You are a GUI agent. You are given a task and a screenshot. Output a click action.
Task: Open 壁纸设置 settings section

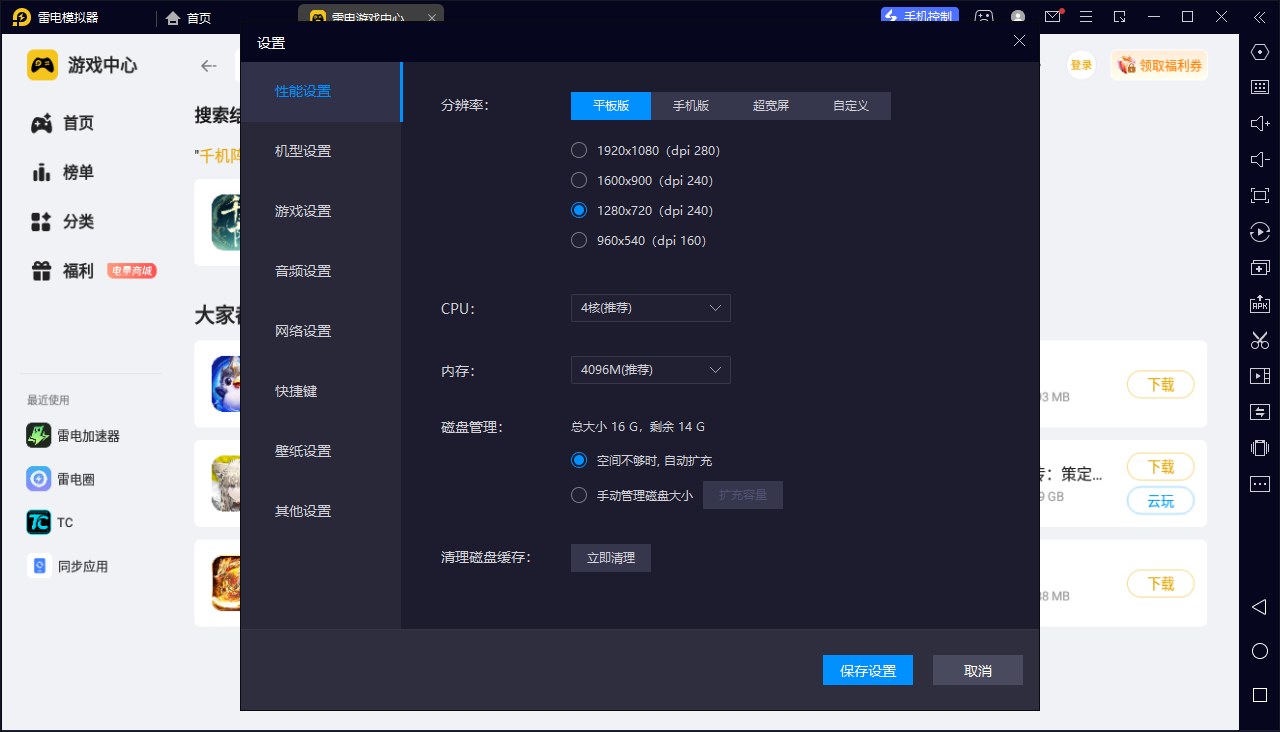pyautogui.click(x=321, y=452)
